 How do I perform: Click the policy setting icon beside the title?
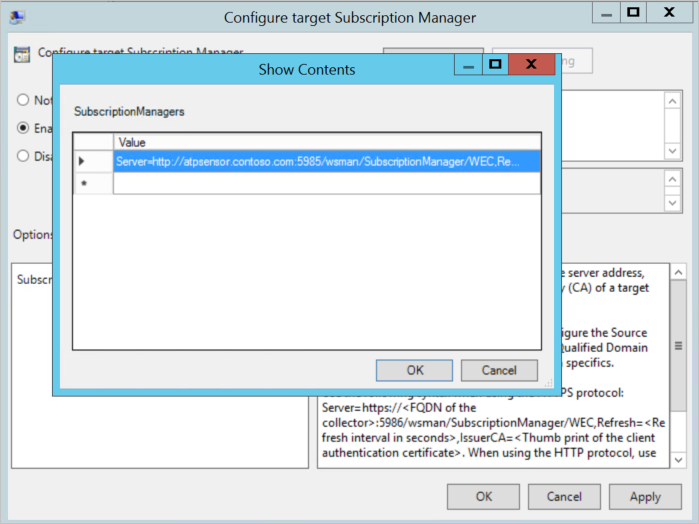pos(22,54)
